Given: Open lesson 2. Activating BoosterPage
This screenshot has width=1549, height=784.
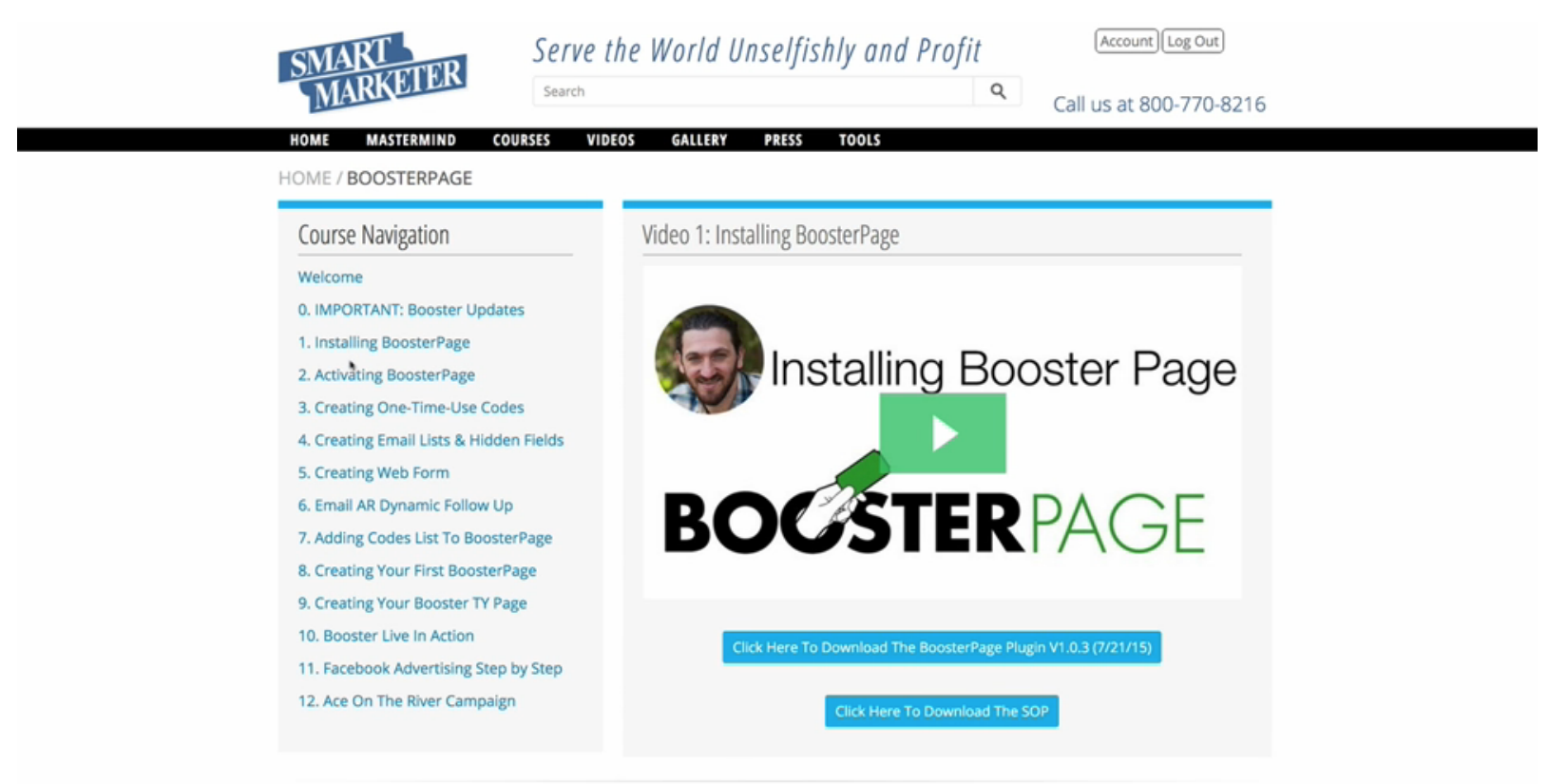Looking at the screenshot, I should (x=386, y=374).
